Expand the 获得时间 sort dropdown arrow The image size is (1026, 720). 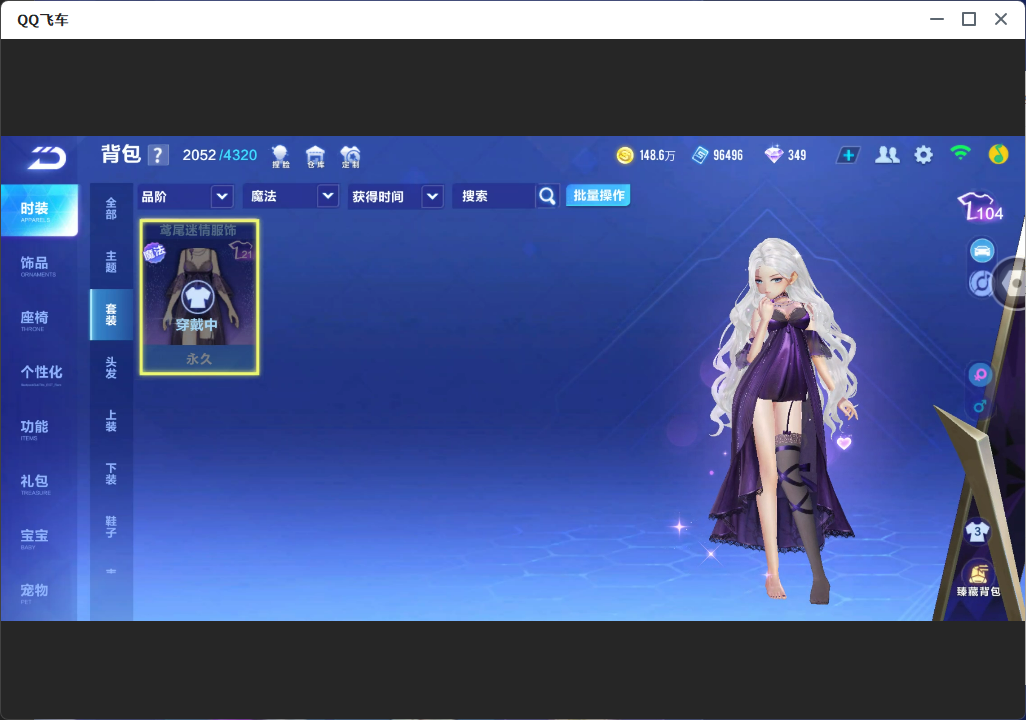pos(433,196)
